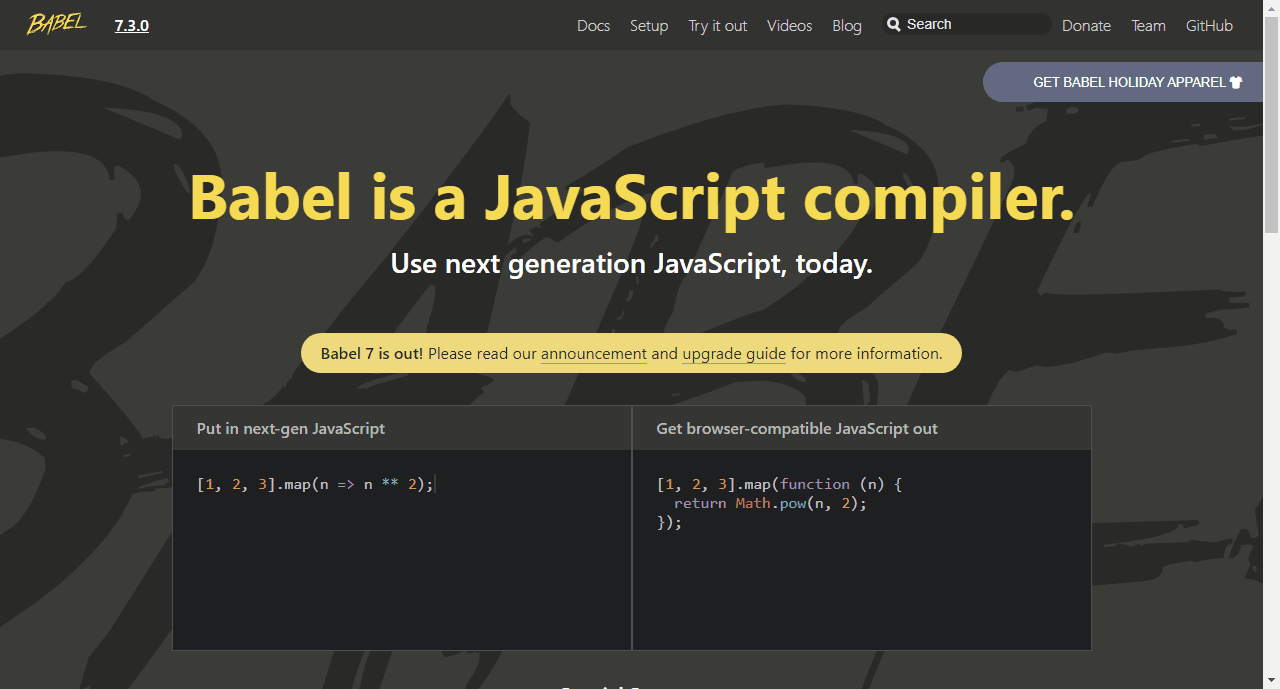Open the Videos section
The image size is (1280, 689).
click(x=789, y=25)
